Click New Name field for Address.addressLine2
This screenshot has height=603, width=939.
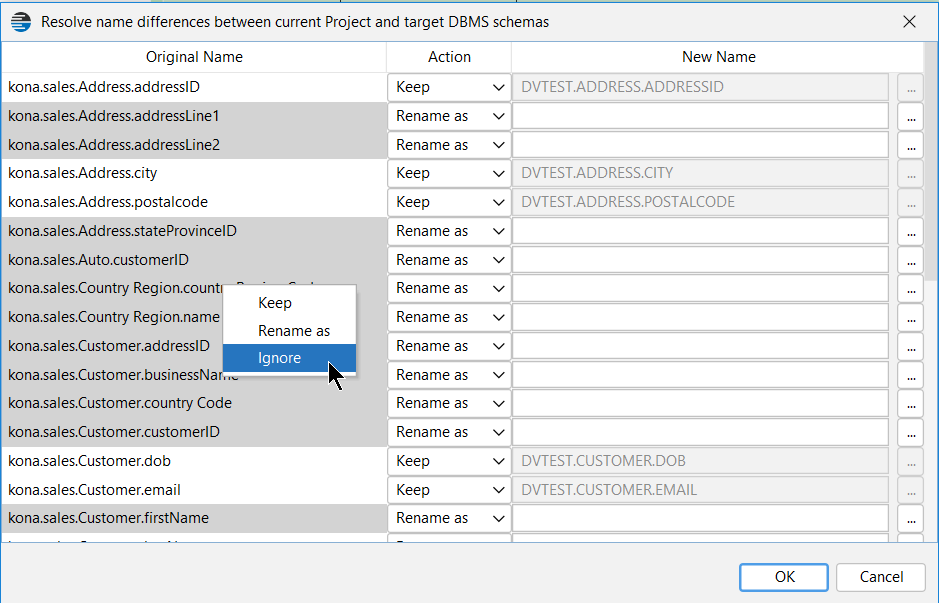(700, 145)
